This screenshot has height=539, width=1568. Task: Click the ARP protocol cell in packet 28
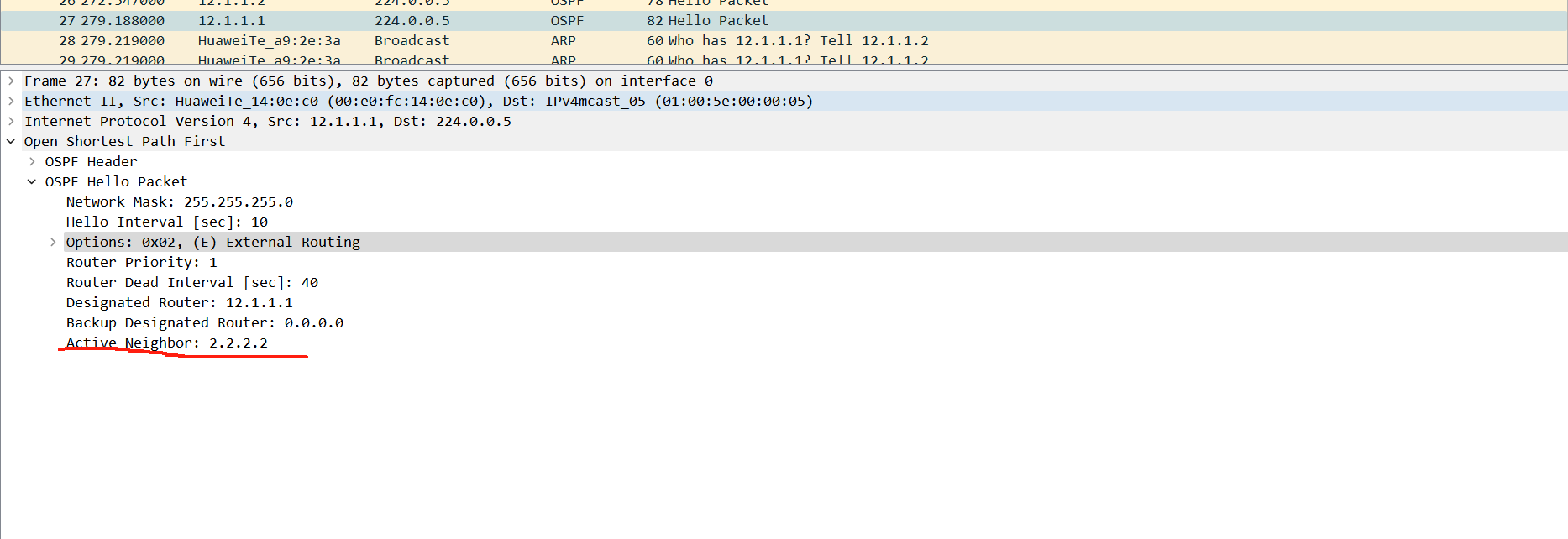(563, 40)
